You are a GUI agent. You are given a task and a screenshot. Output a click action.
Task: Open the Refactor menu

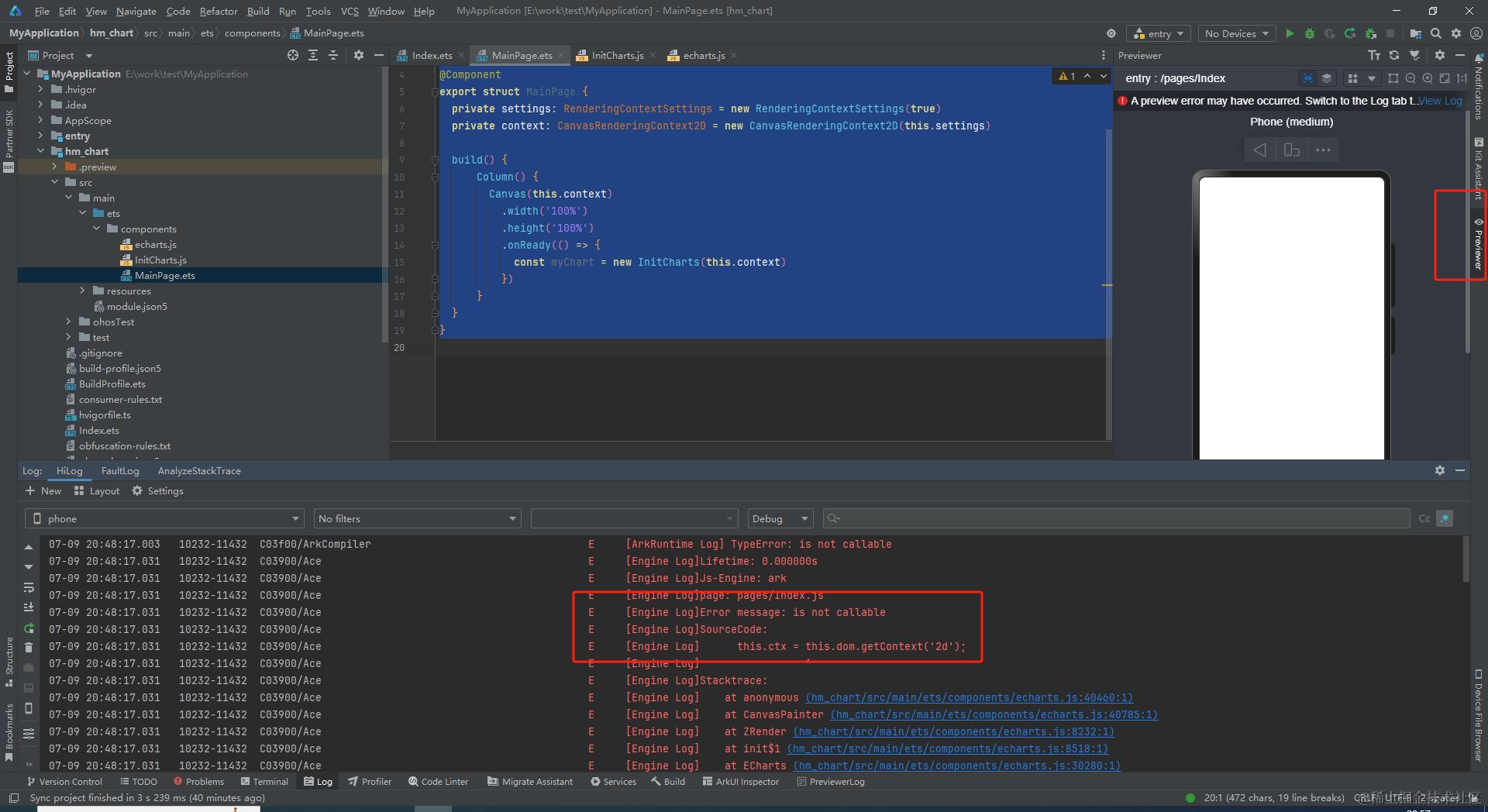[x=219, y=11]
